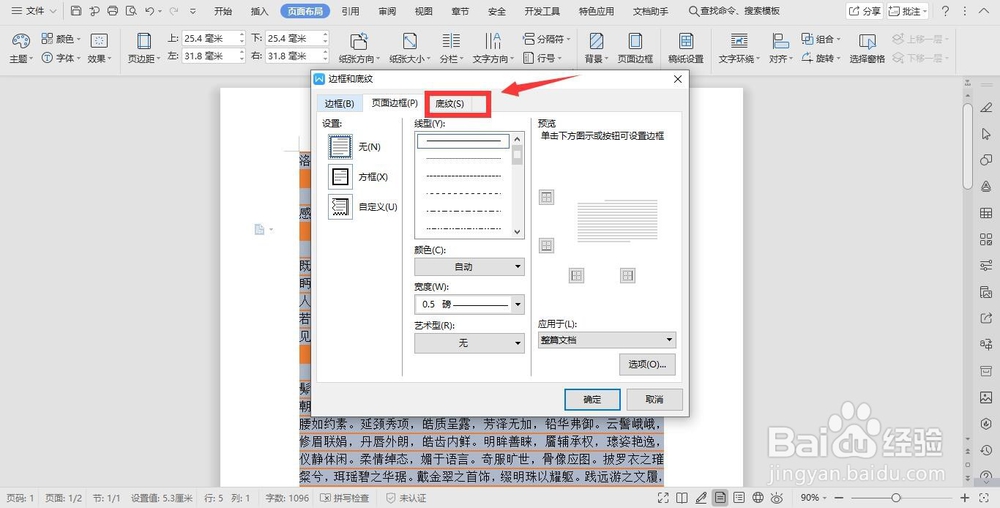Screen dimensions: 1000x508
Task: Switch to page view mode in status bar
Action: pyautogui.click(x=720, y=498)
